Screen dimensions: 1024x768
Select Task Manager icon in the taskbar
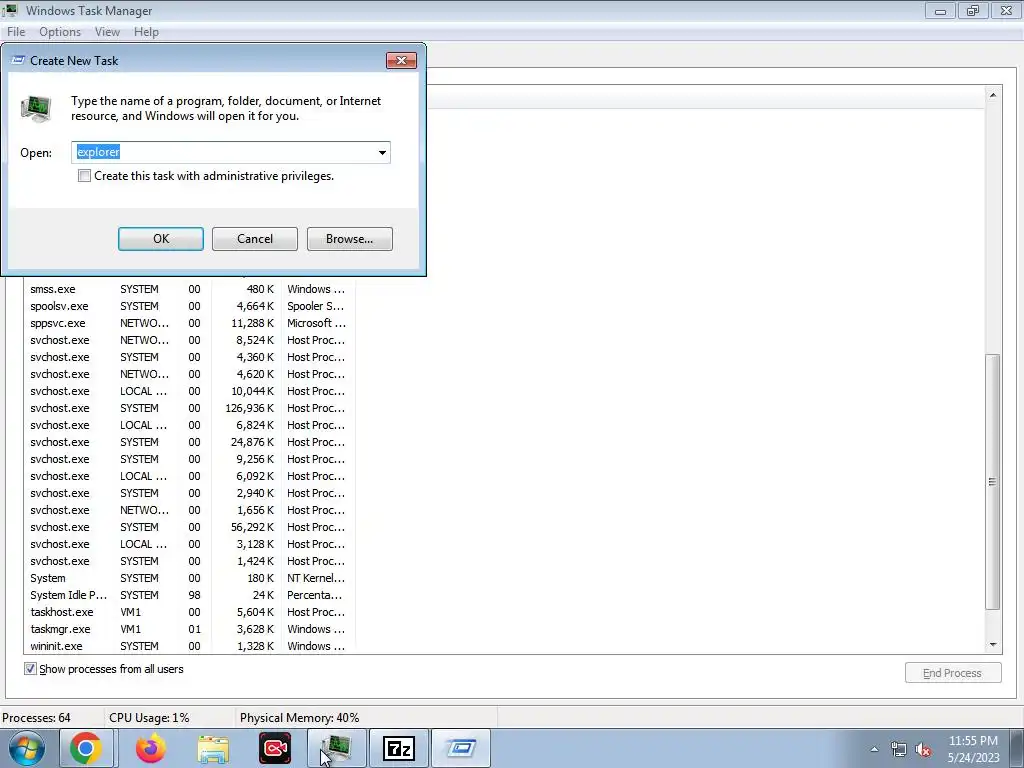(x=336, y=748)
